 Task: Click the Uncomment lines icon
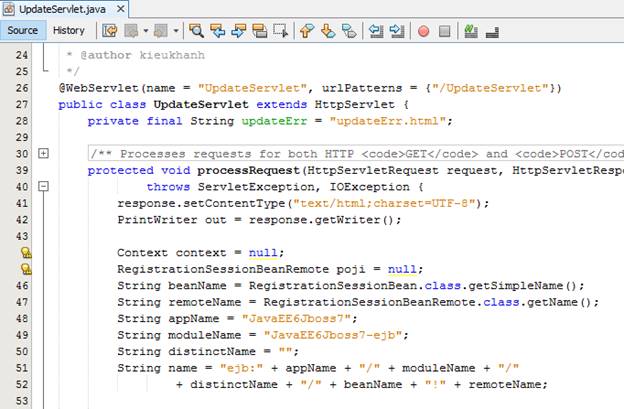492,31
